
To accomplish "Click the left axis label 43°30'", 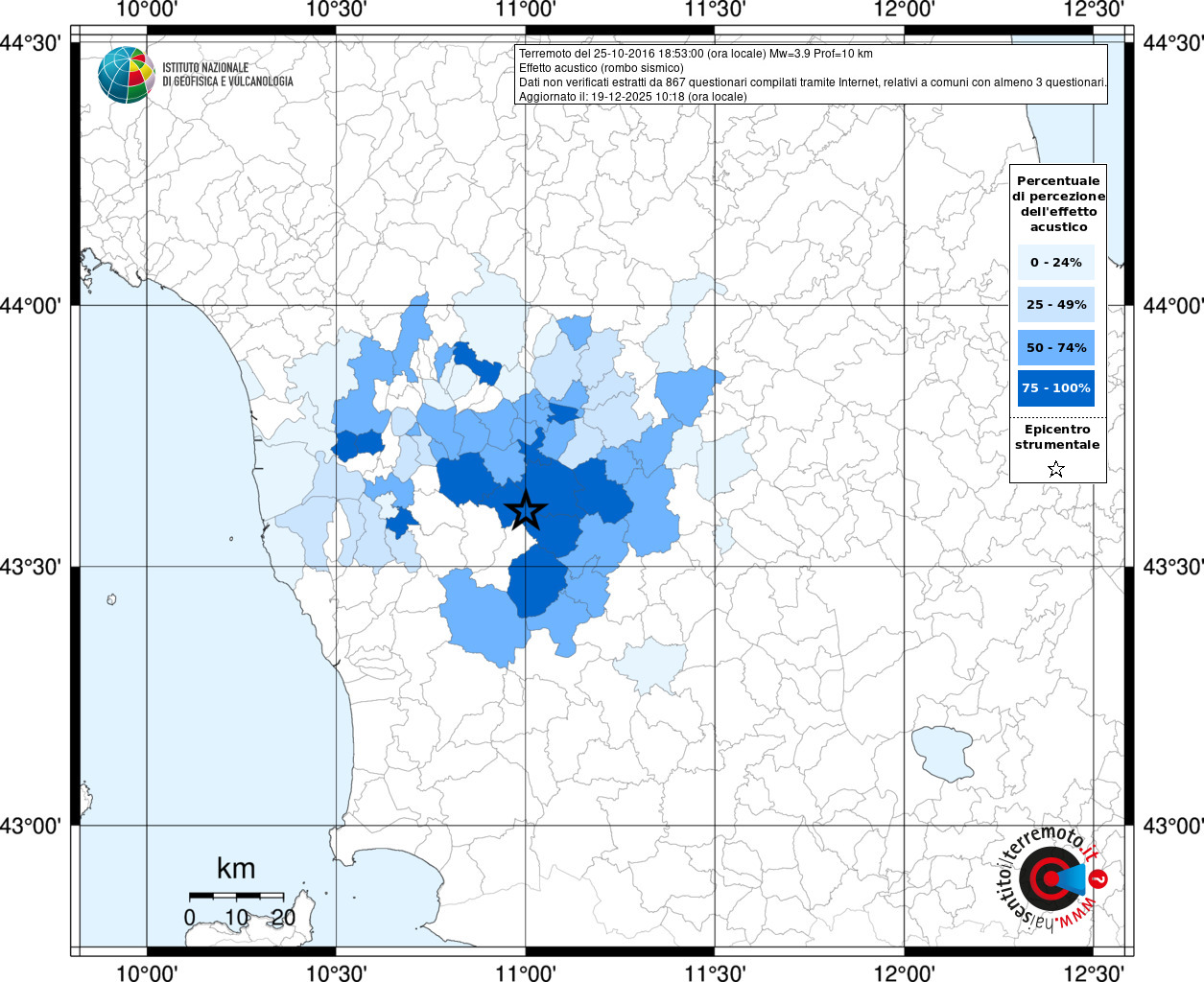I will (x=31, y=567).
